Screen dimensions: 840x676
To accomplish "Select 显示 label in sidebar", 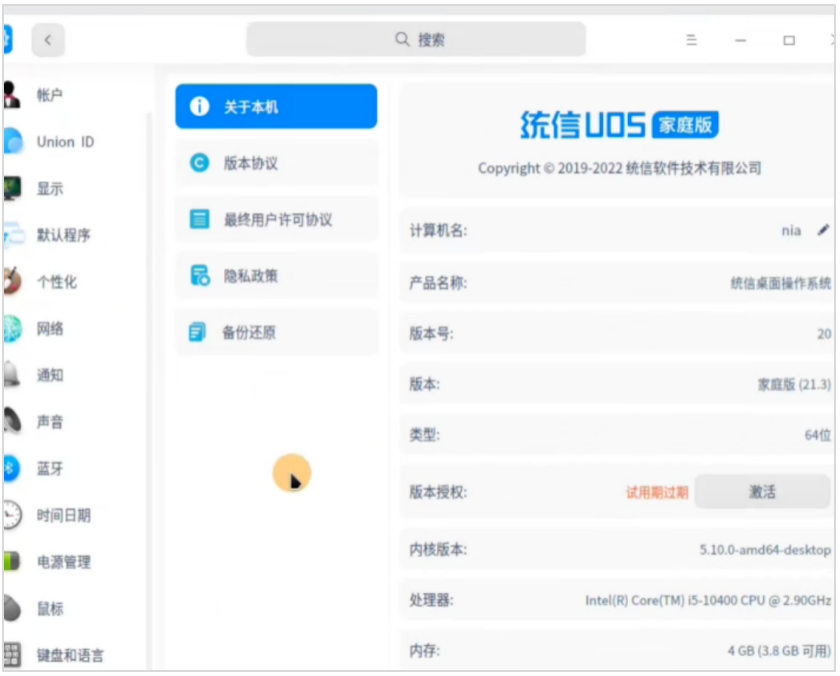I will (49, 188).
